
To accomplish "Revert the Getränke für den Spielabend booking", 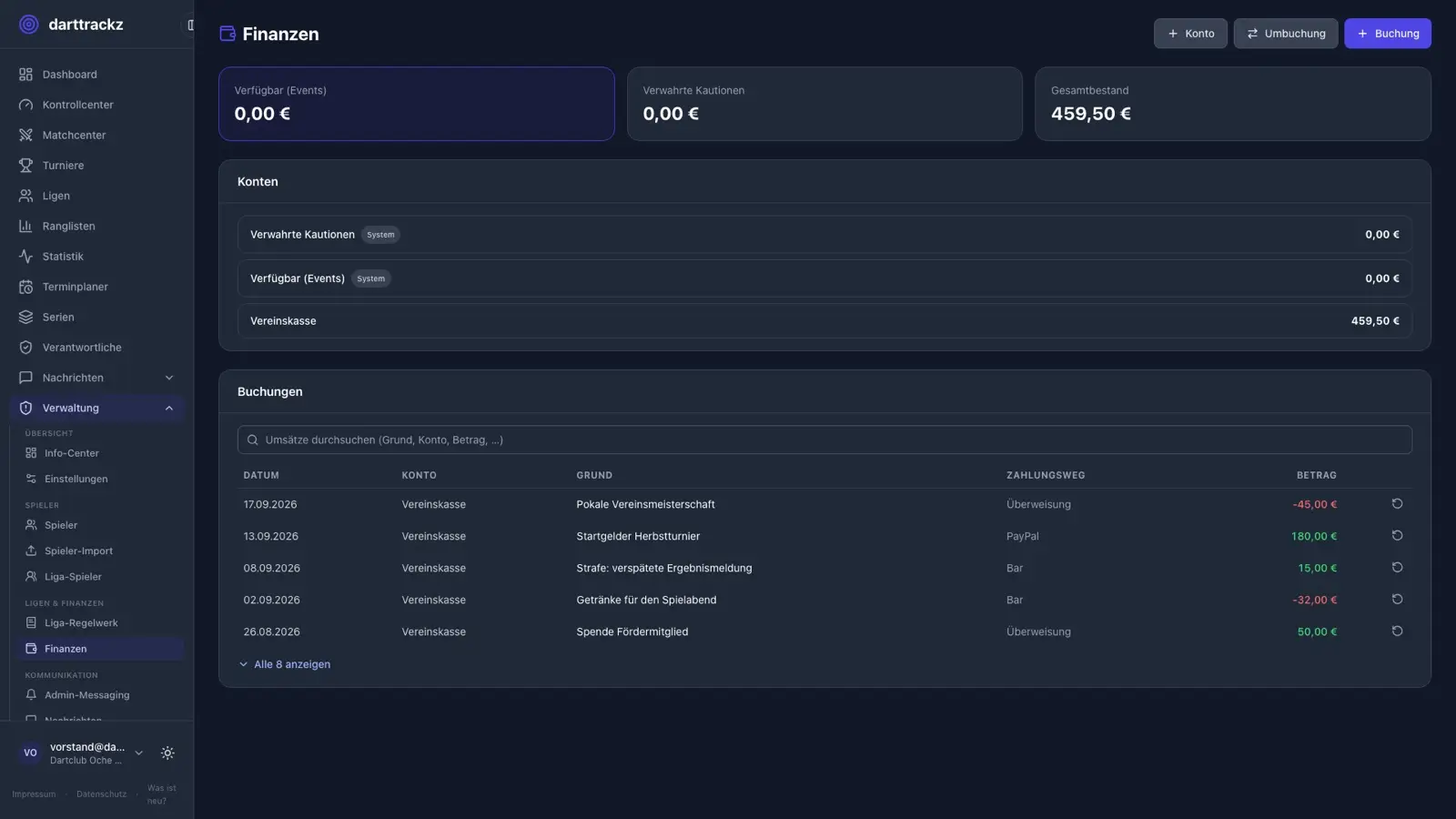I will click(1397, 600).
